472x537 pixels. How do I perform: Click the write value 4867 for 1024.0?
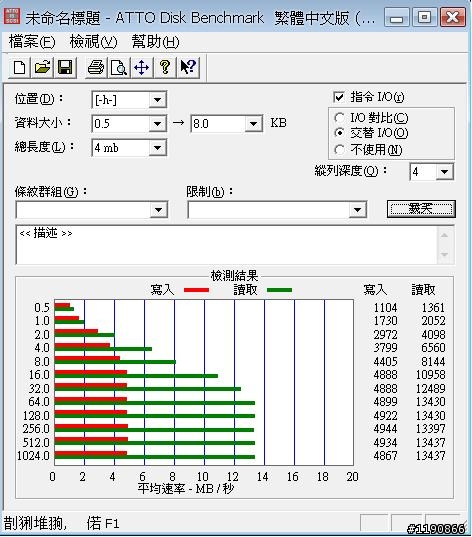[385, 455]
